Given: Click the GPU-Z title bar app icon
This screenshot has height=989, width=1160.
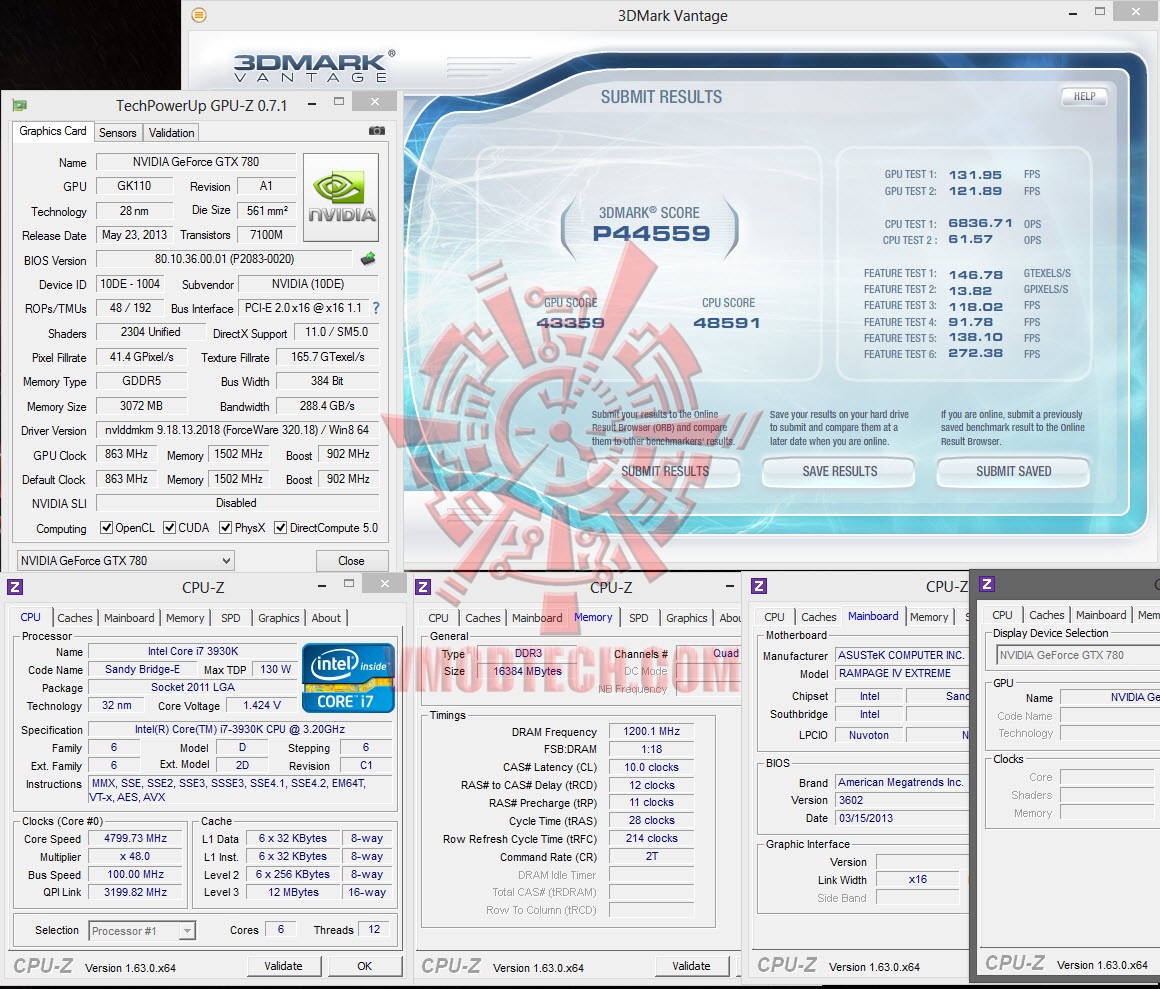Looking at the screenshot, I should coord(20,105).
